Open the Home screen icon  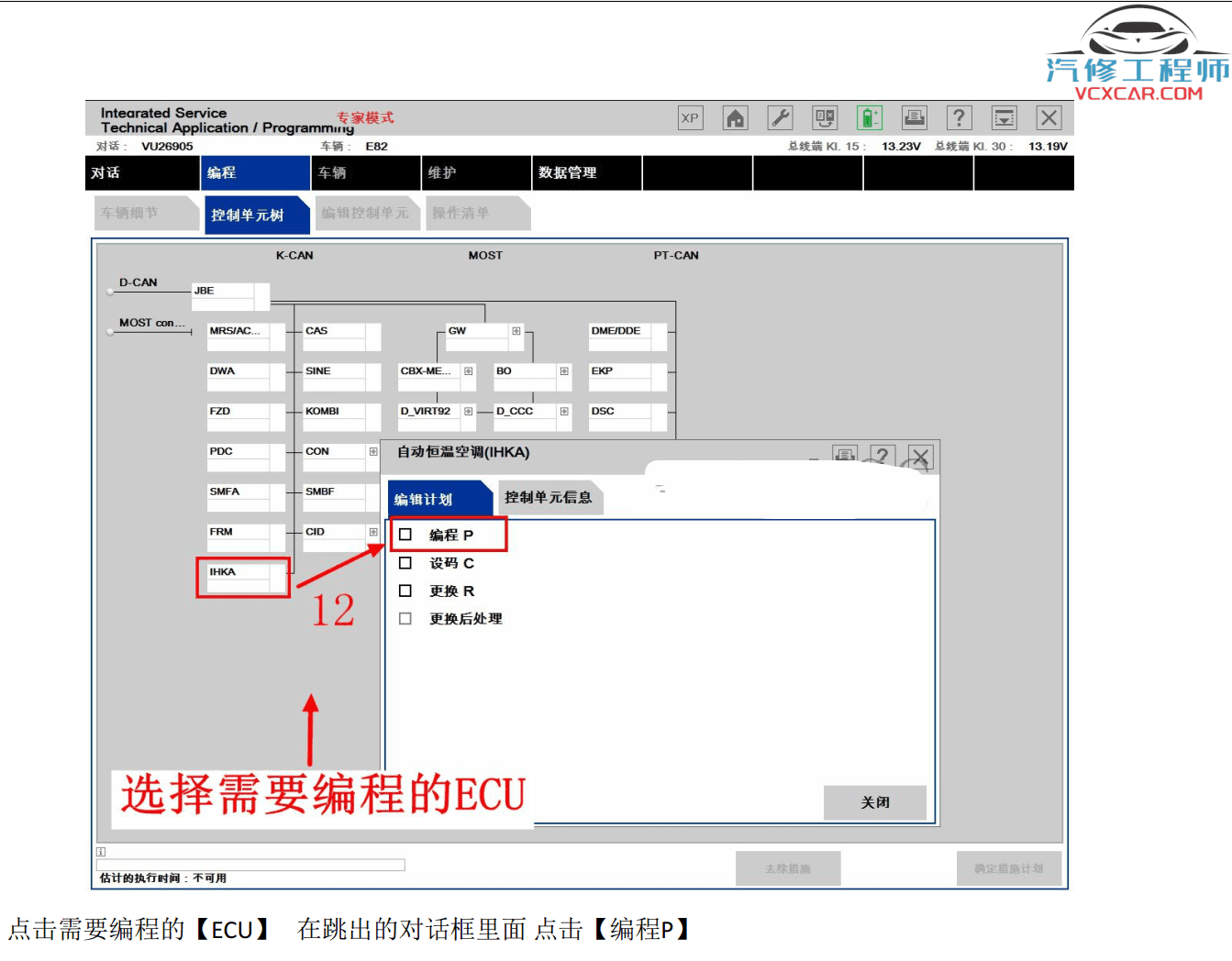pos(735,117)
